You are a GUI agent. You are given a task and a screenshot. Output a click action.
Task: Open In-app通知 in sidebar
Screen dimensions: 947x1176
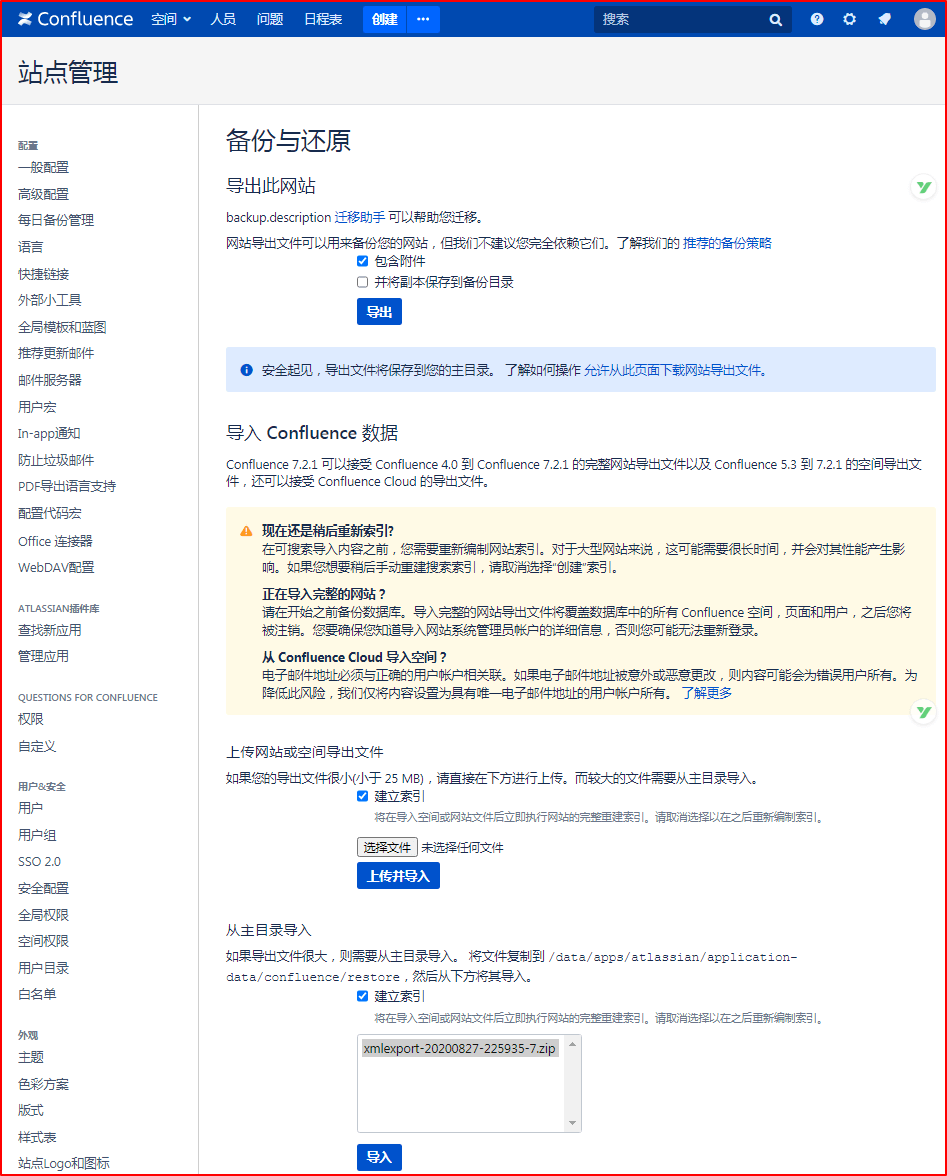click(49, 434)
